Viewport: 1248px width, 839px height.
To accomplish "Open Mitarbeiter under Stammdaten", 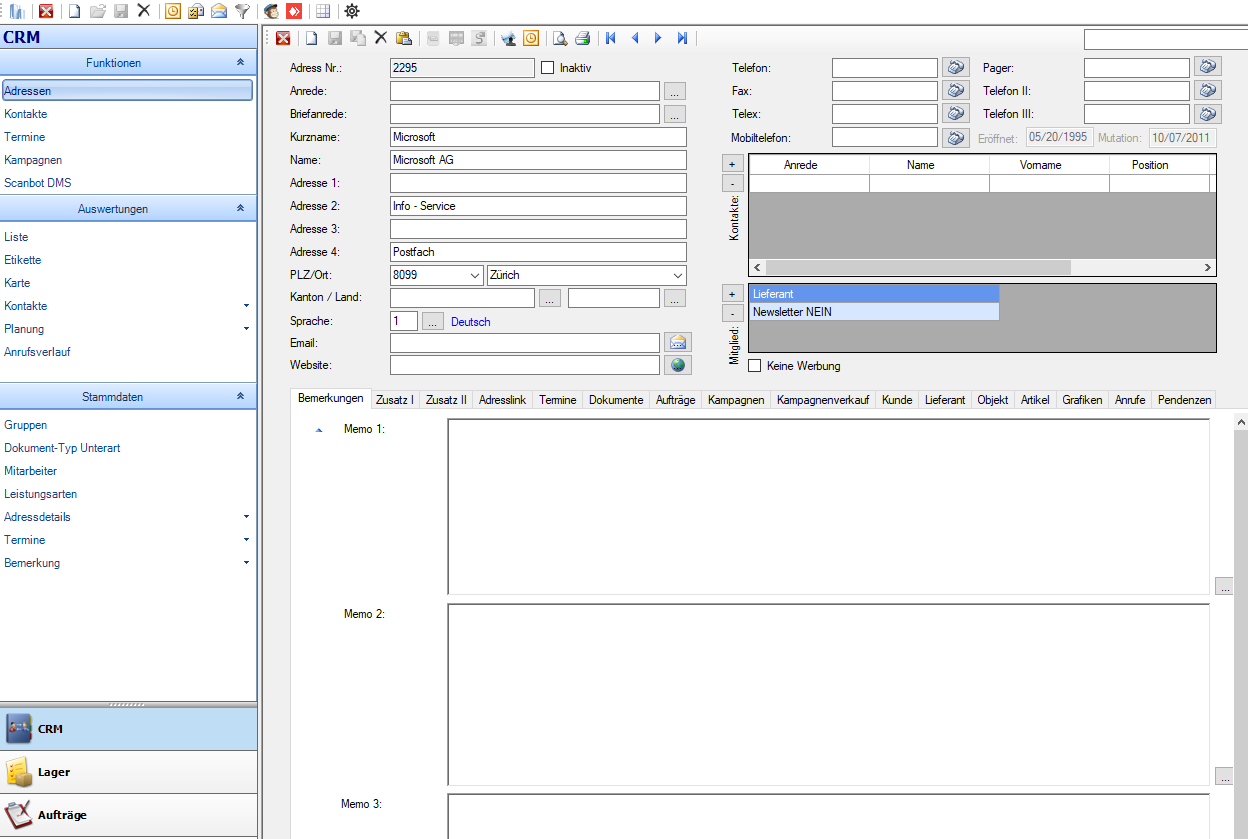I will (31, 471).
